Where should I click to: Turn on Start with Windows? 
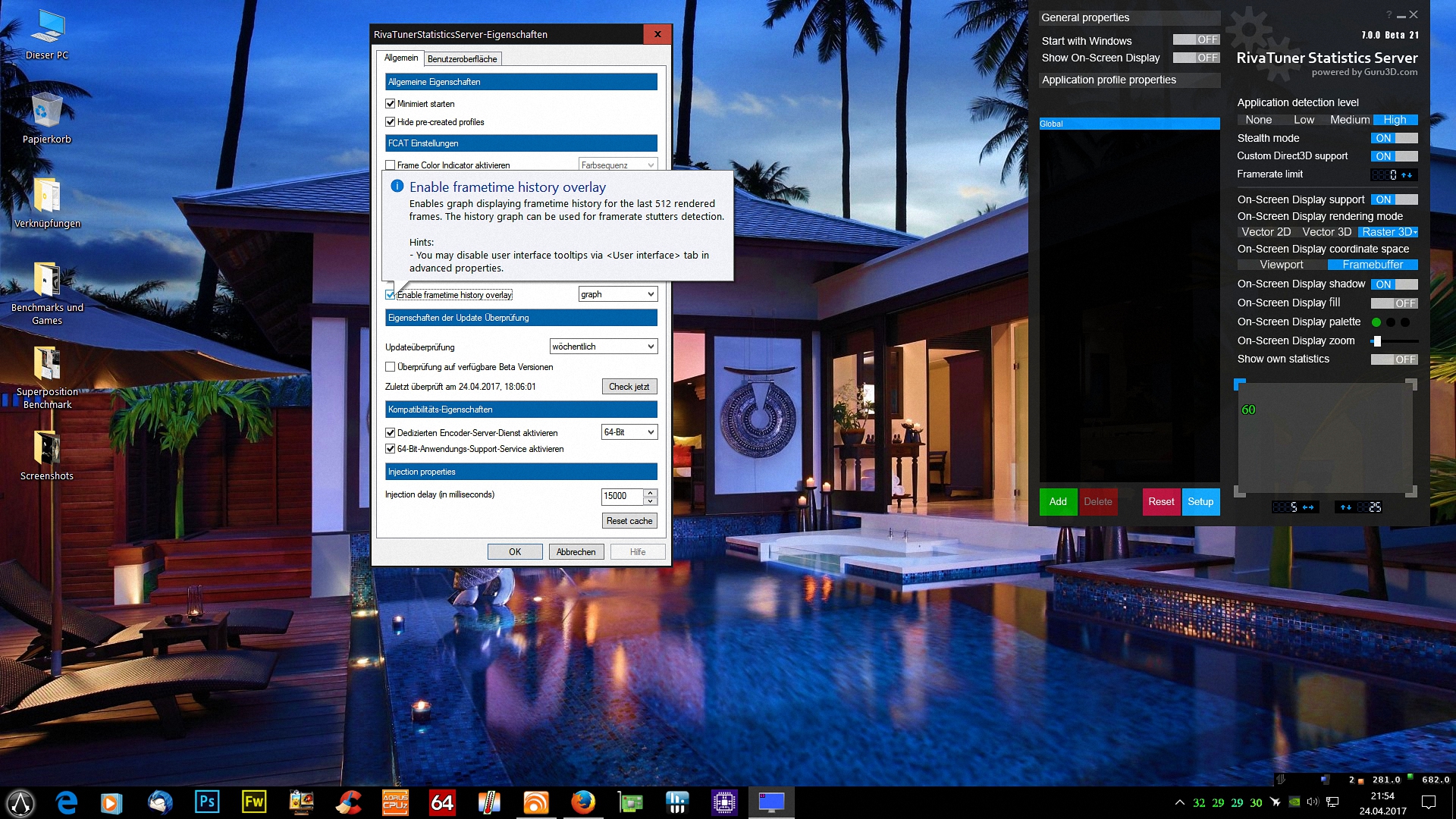[1196, 39]
